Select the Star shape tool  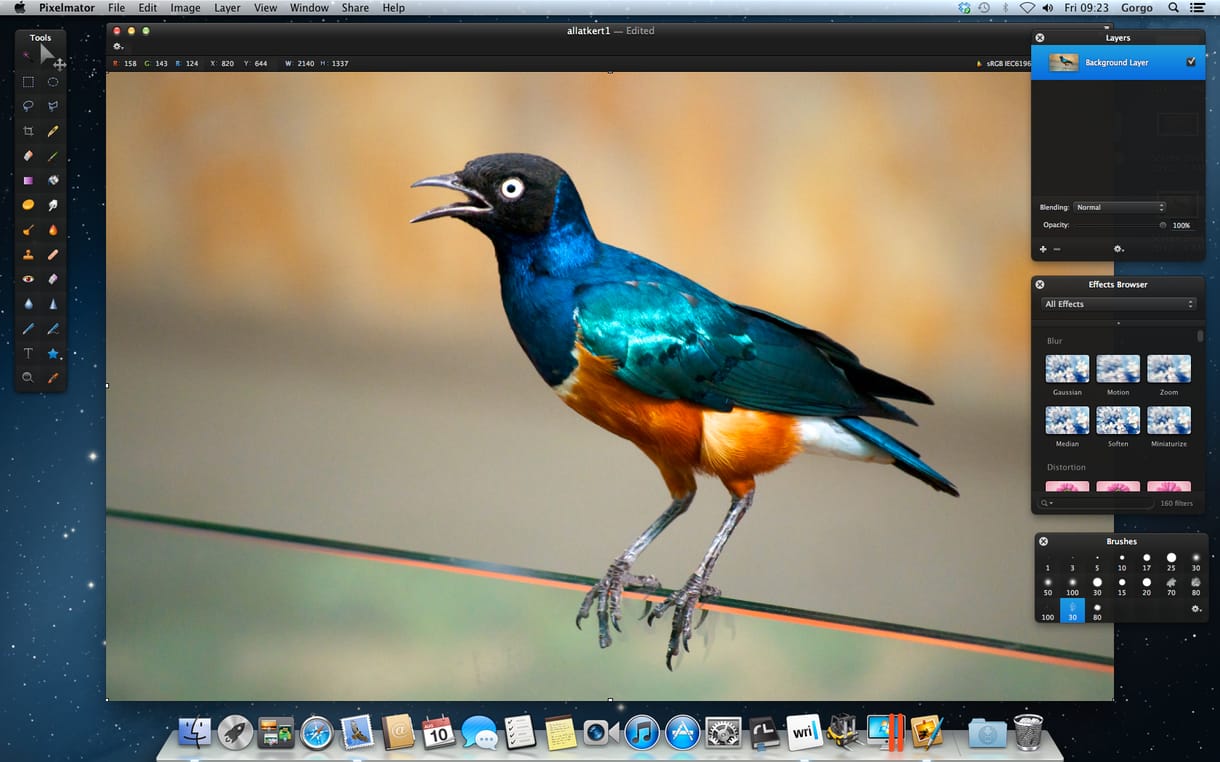(53, 353)
